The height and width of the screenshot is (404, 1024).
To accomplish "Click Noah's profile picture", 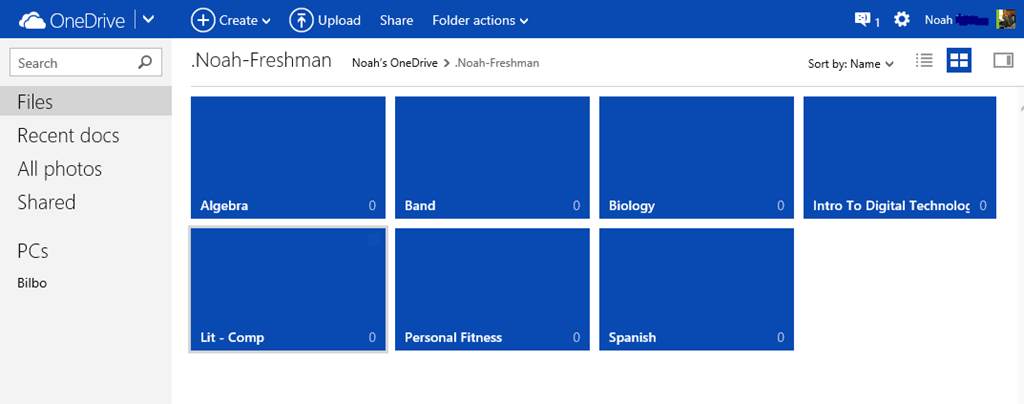I will tap(1006, 19).
